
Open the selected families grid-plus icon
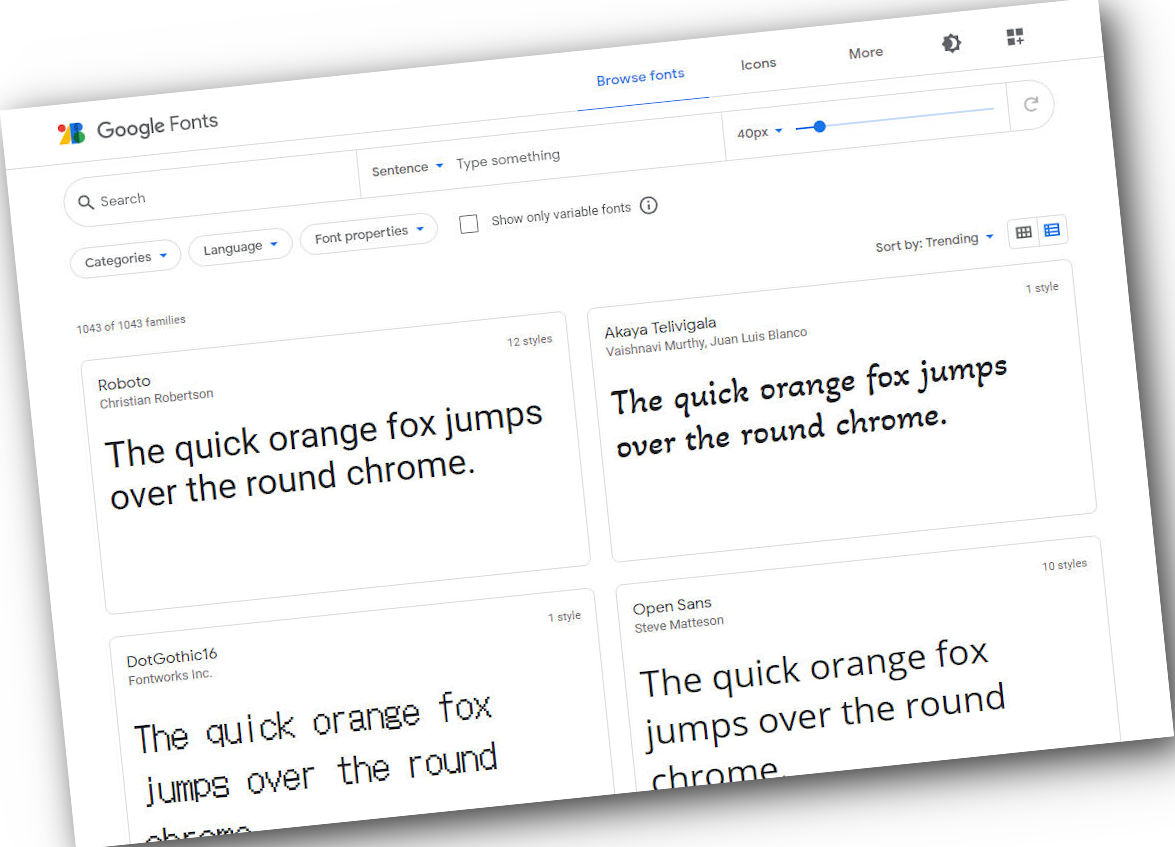coord(1015,37)
